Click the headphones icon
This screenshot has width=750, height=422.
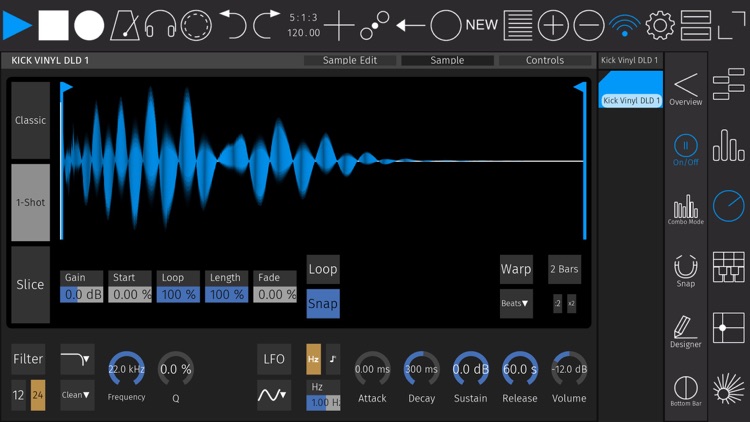click(x=160, y=25)
